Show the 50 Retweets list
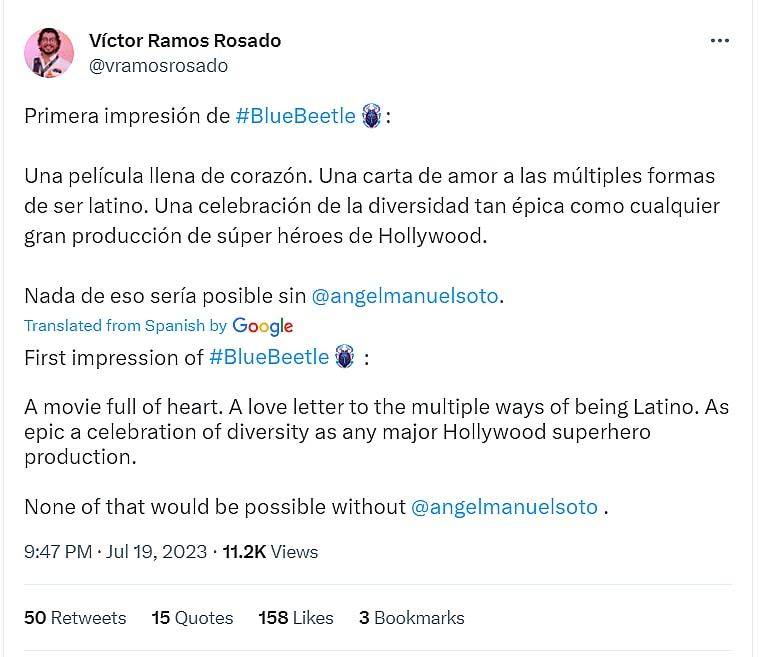The width and height of the screenshot is (762, 657). point(75,618)
